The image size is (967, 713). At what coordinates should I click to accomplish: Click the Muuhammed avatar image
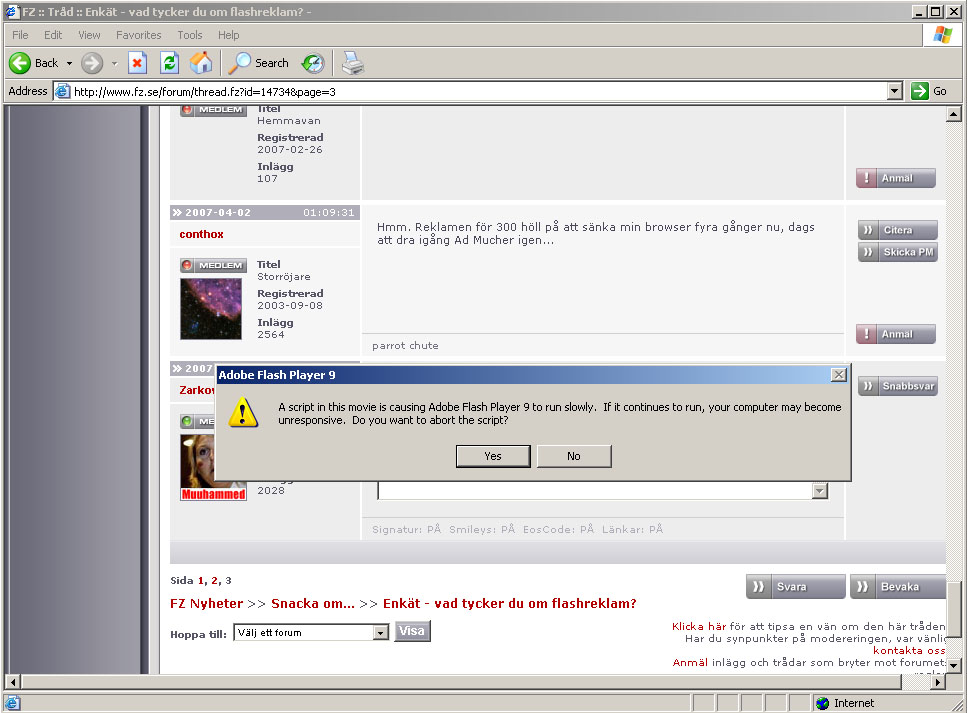pyautogui.click(x=213, y=467)
